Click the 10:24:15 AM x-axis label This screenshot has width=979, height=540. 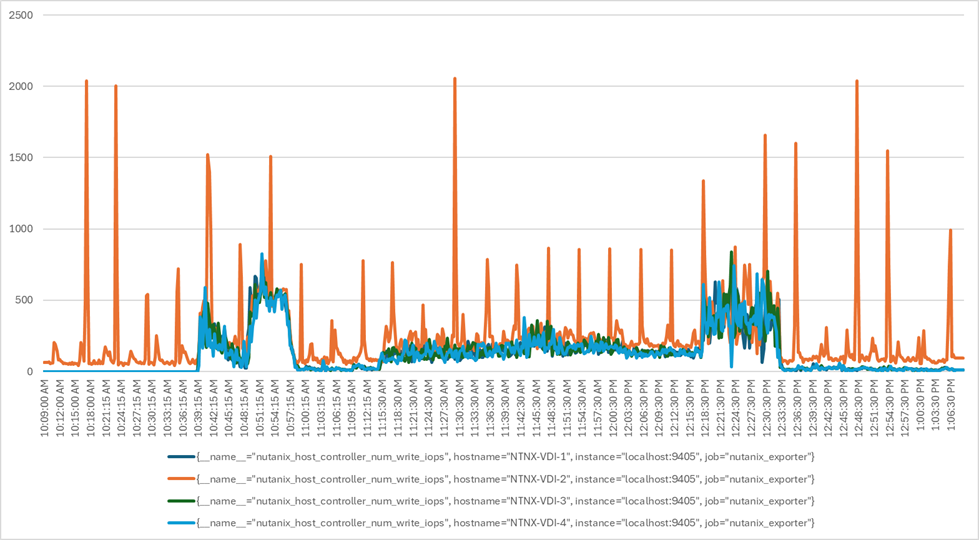122,410
